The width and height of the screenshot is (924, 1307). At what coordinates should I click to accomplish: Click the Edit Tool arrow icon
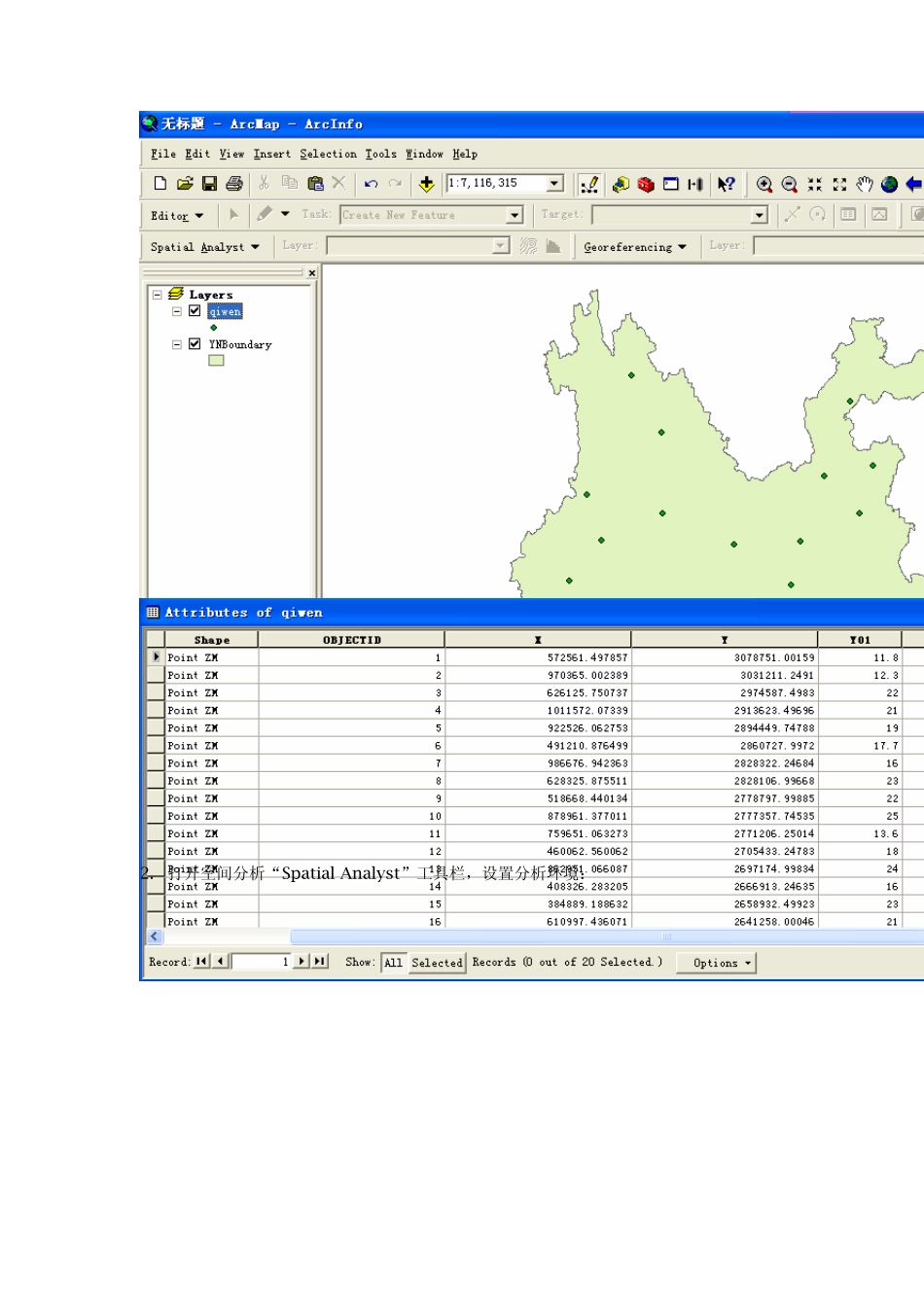pyautogui.click(x=233, y=215)
